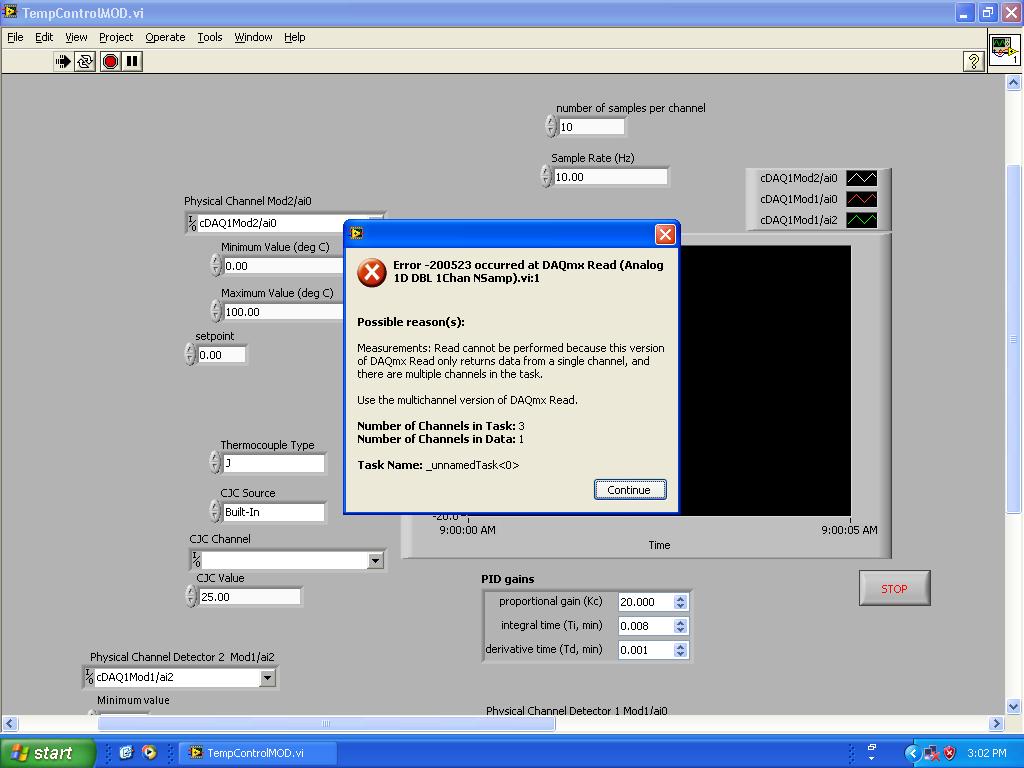1024x768 pixels.
Task: Click integral time (Ti, min) stepper arrows
Action: point(680,626)
